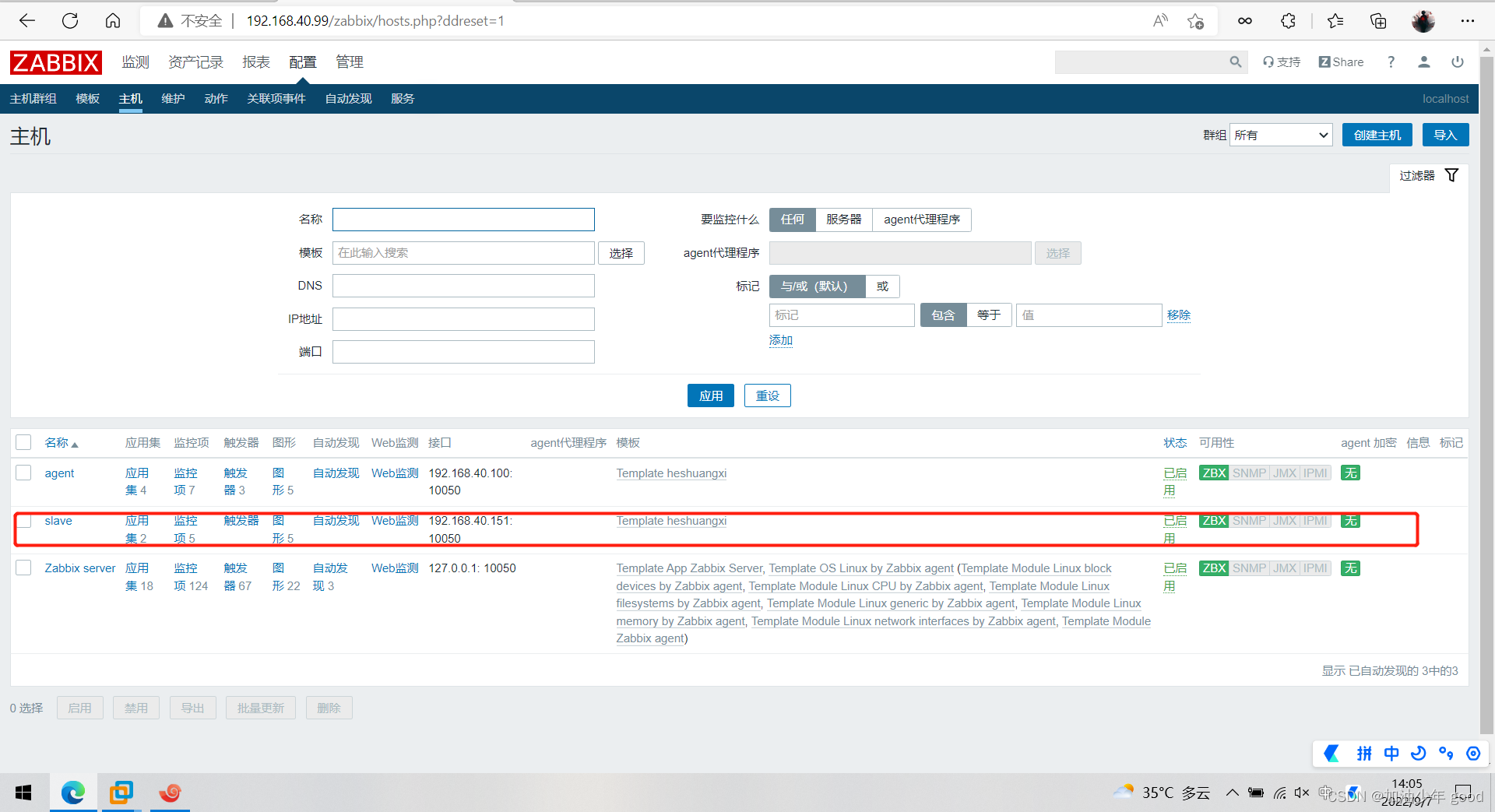Open the read aloud icon in address bar

click(x=1160, y=21)
